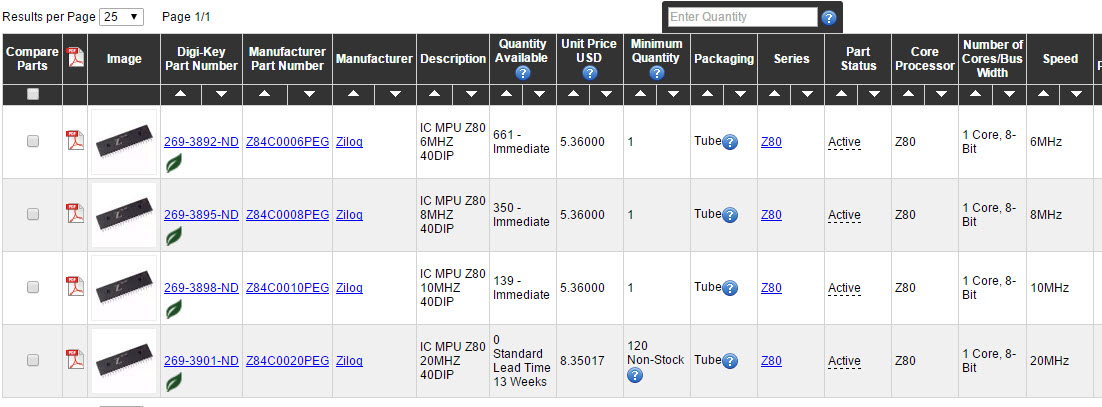
Task: Sort Manufacturer column descending
Action: 395,94
